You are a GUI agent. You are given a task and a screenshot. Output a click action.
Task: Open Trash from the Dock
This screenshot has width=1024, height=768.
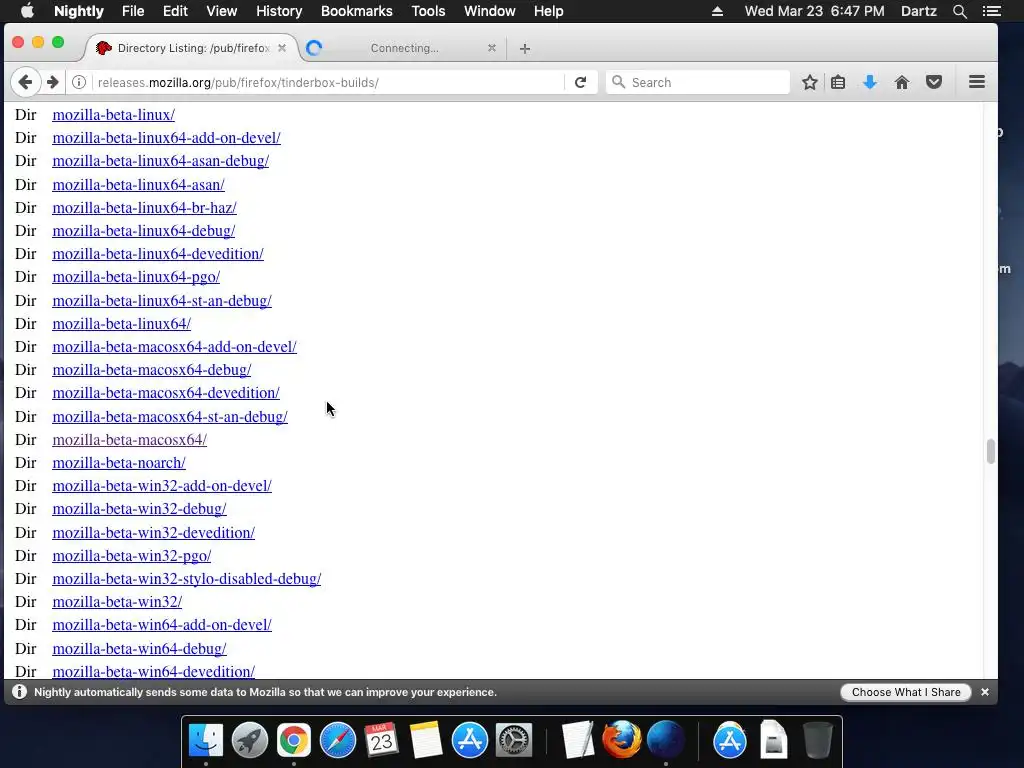tap(817, 741)
